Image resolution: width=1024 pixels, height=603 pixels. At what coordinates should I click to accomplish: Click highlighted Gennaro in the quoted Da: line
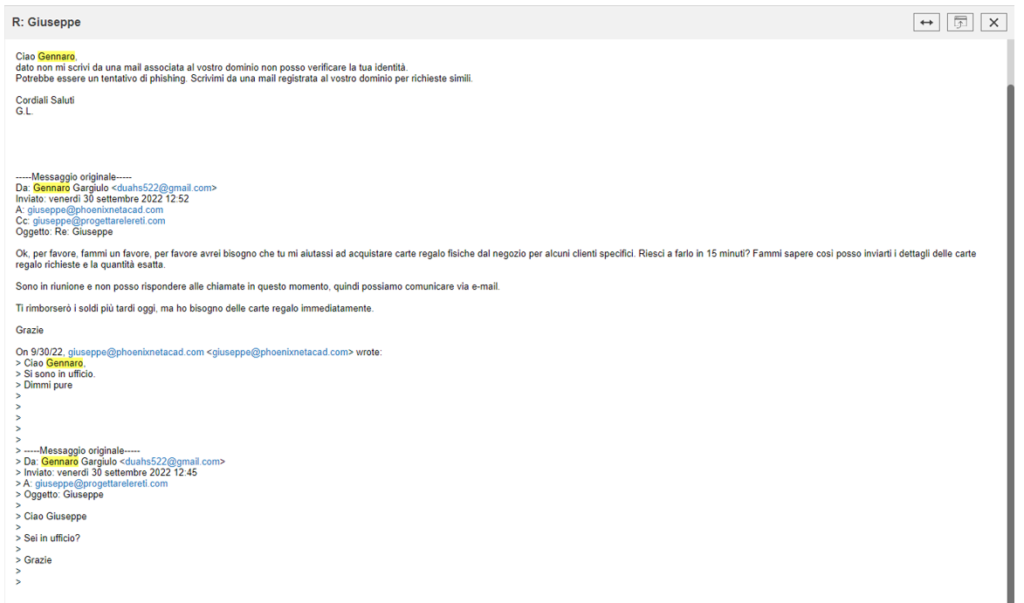click(59, 462)
